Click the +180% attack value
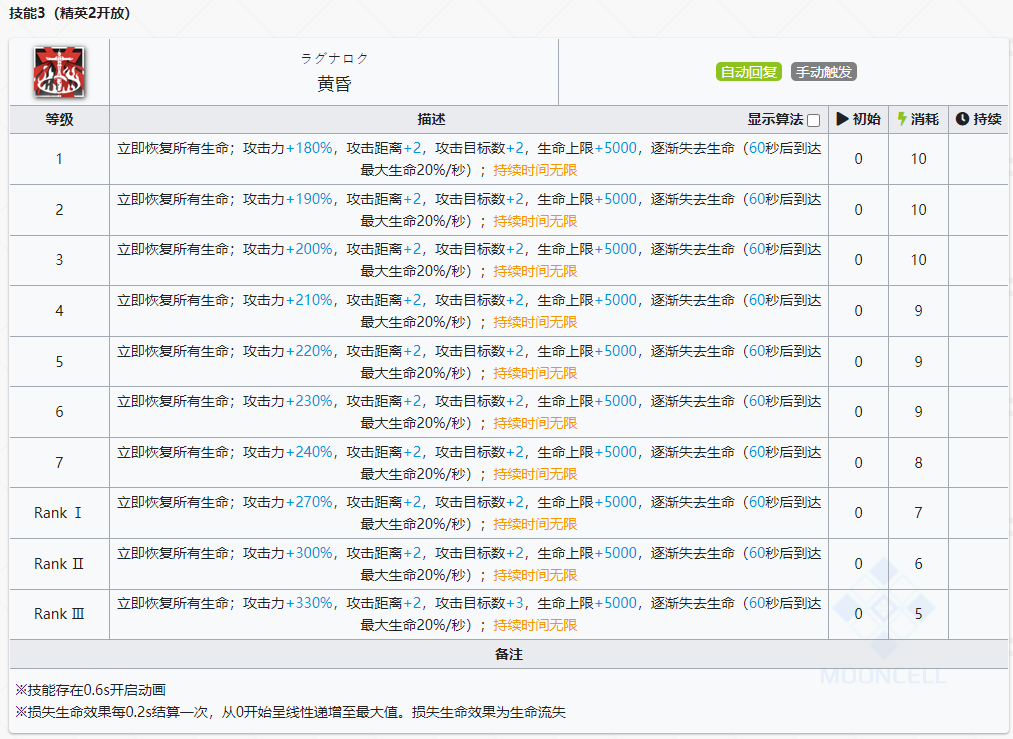 coord(309,148)
